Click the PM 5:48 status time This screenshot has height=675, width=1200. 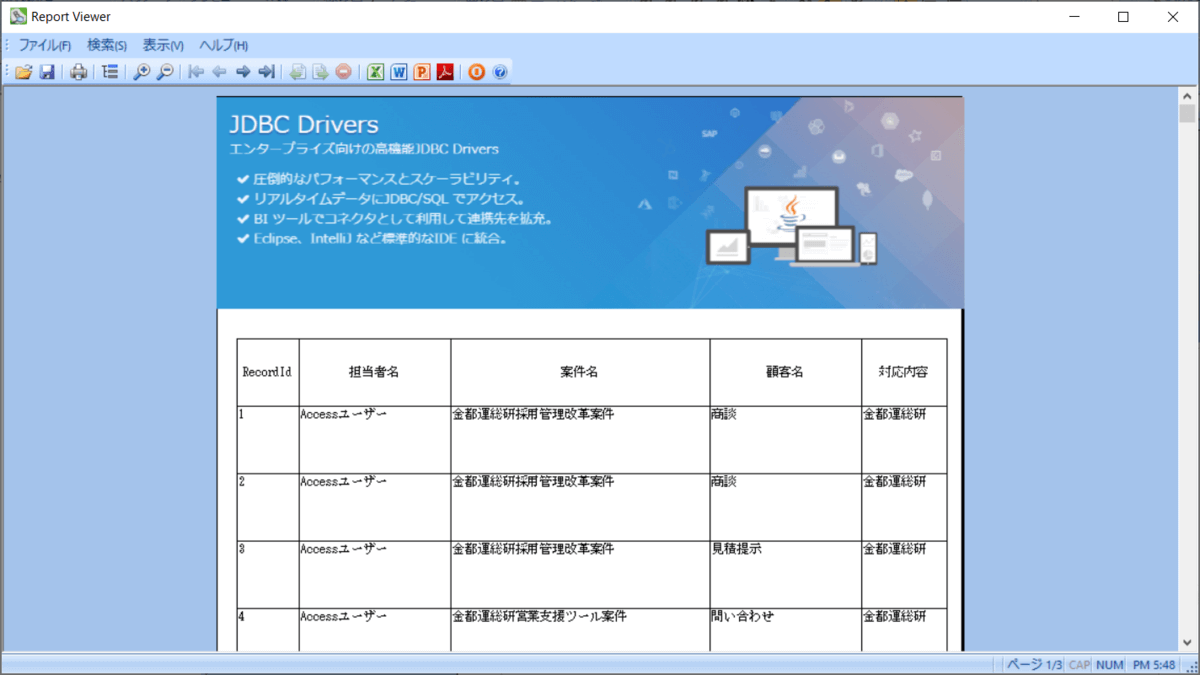[x=1154, y=664]
